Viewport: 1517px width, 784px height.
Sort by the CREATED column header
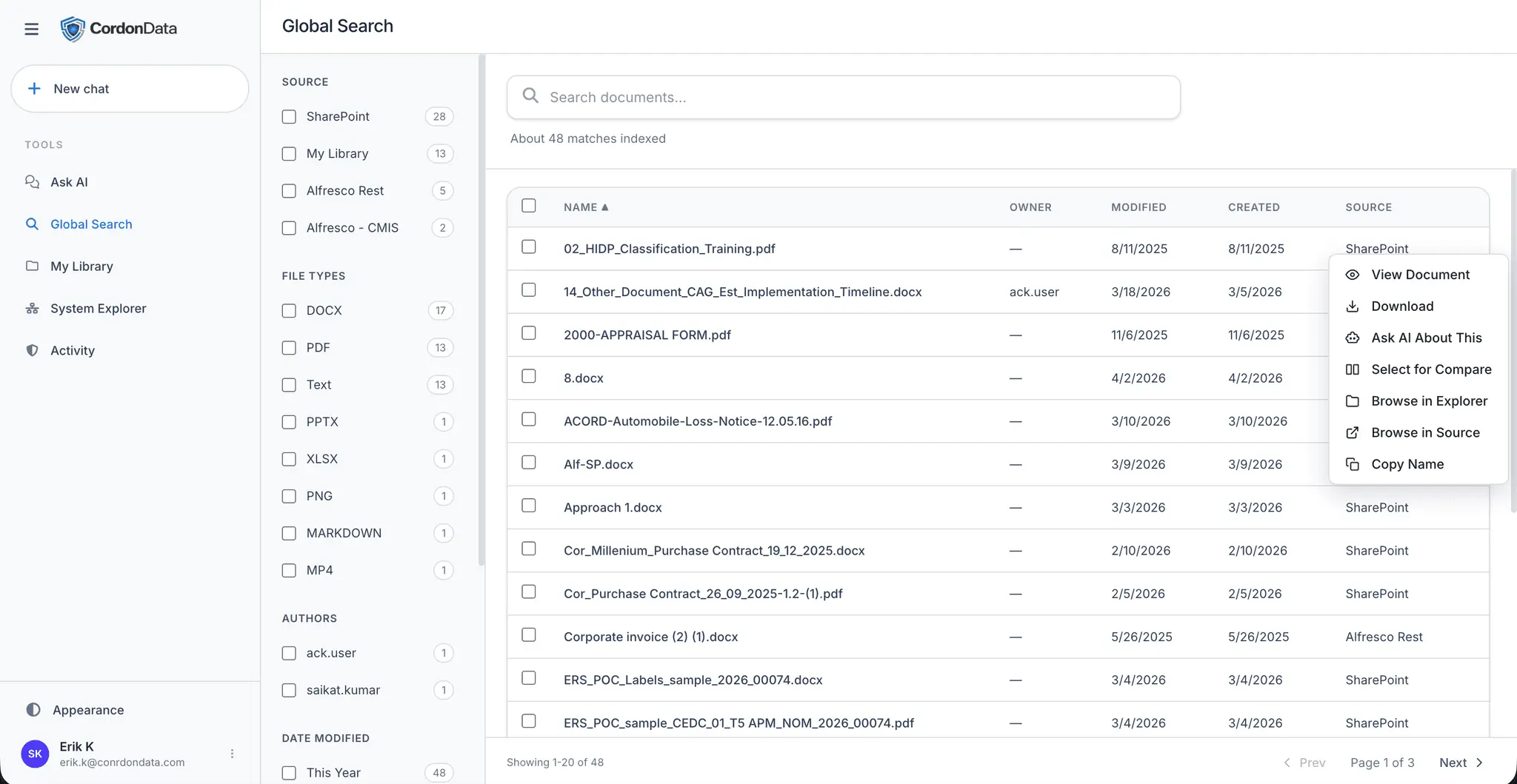tap(1254, 207)
